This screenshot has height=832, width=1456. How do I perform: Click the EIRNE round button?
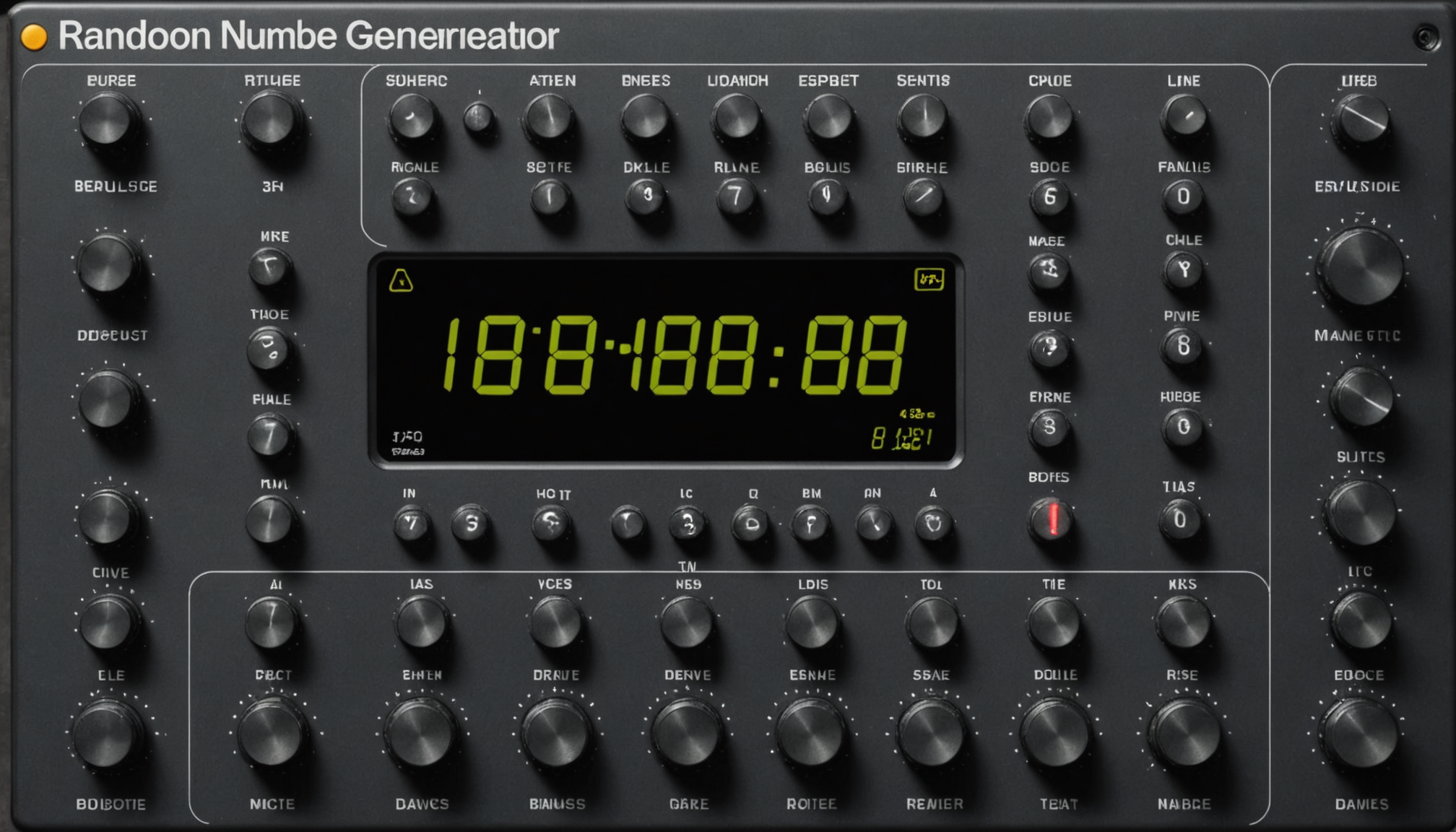1049,427
